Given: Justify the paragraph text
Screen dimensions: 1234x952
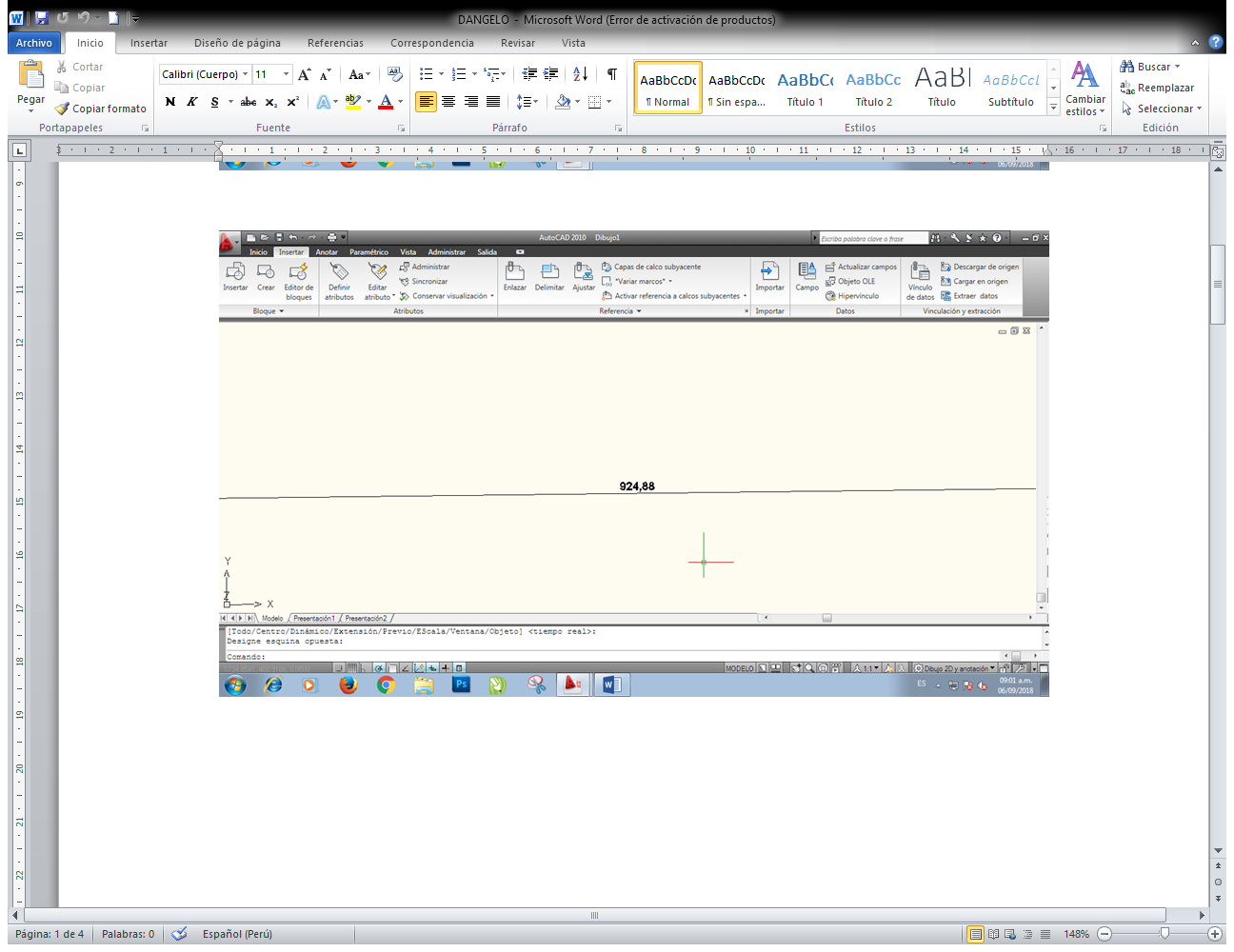Looking at the screenshot, I should point(493,102).
